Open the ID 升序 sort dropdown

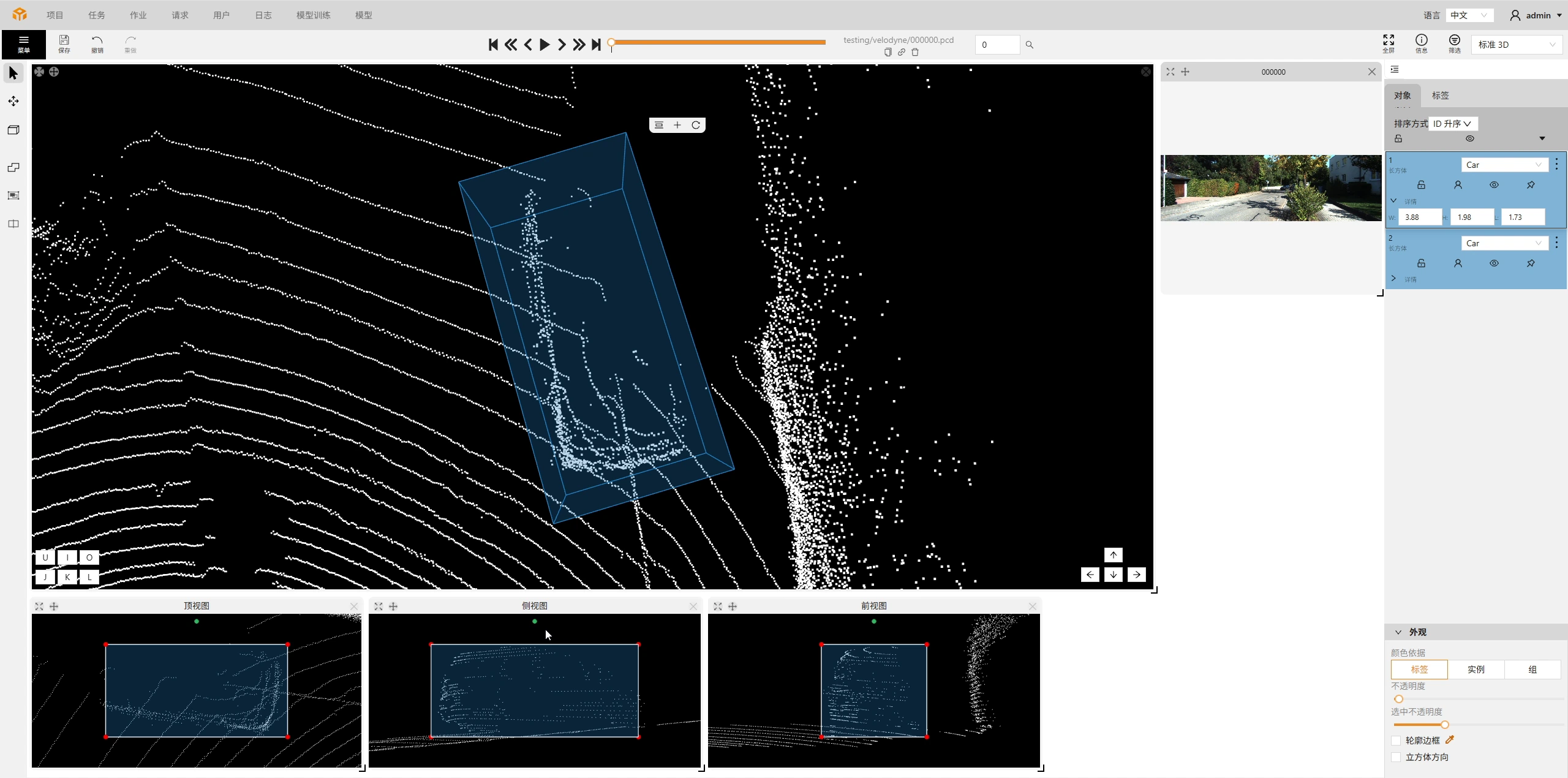point(1453,124)
